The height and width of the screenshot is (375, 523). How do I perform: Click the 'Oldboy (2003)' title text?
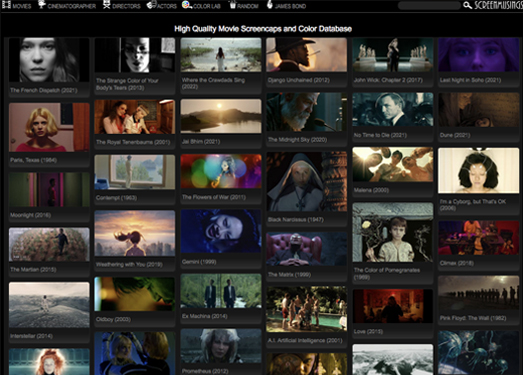click(x=113, y=319)
